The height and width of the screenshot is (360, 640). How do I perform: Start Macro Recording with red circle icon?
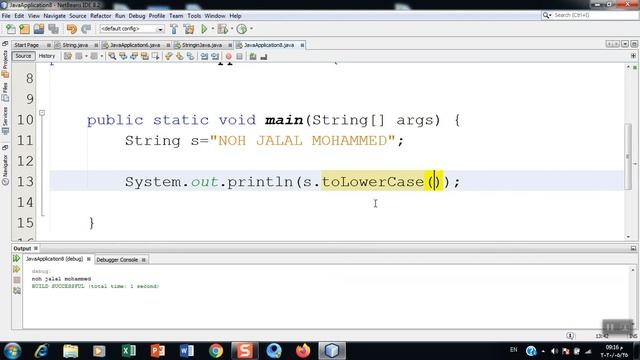229,56
